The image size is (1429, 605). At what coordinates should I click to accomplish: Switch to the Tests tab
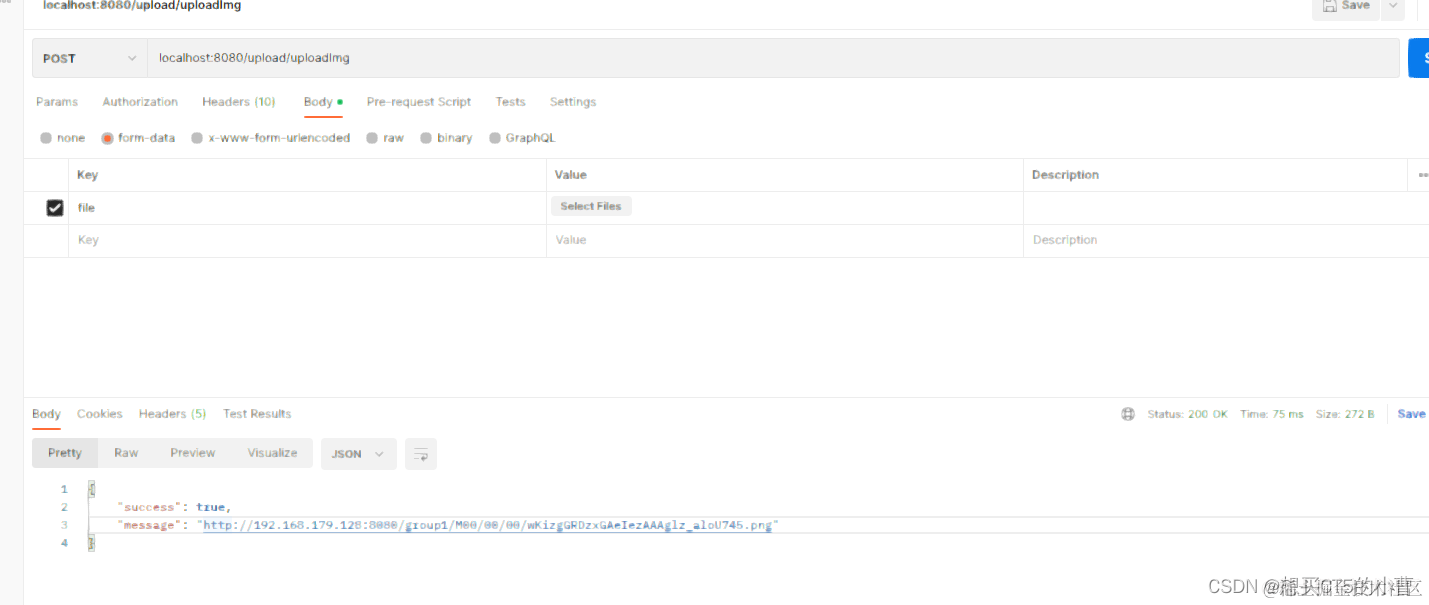(x=510, y=102)
